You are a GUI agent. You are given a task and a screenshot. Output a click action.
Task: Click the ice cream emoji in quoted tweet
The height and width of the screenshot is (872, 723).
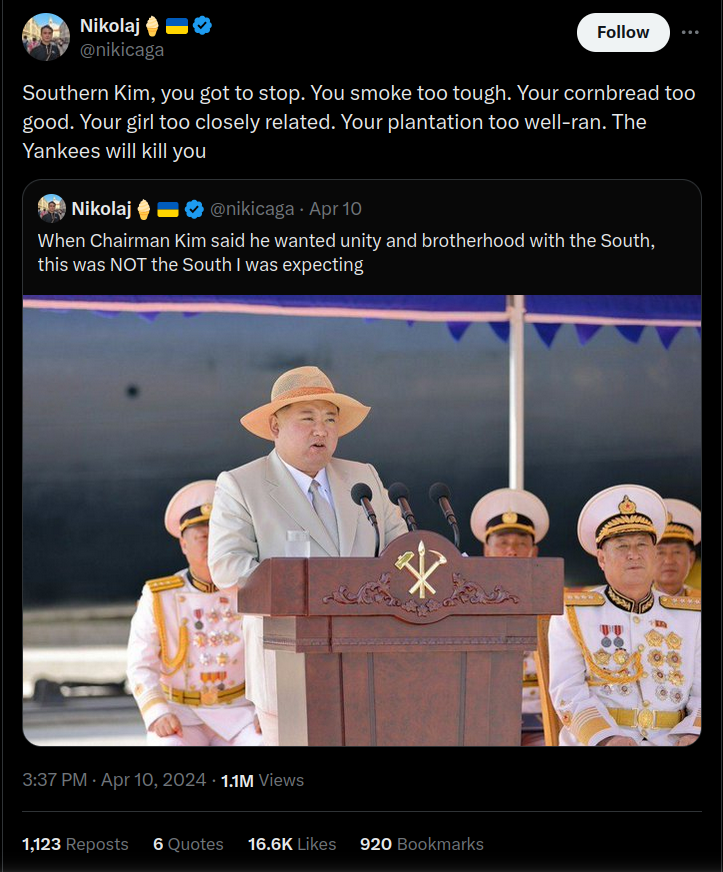click(x=144, y=209)
